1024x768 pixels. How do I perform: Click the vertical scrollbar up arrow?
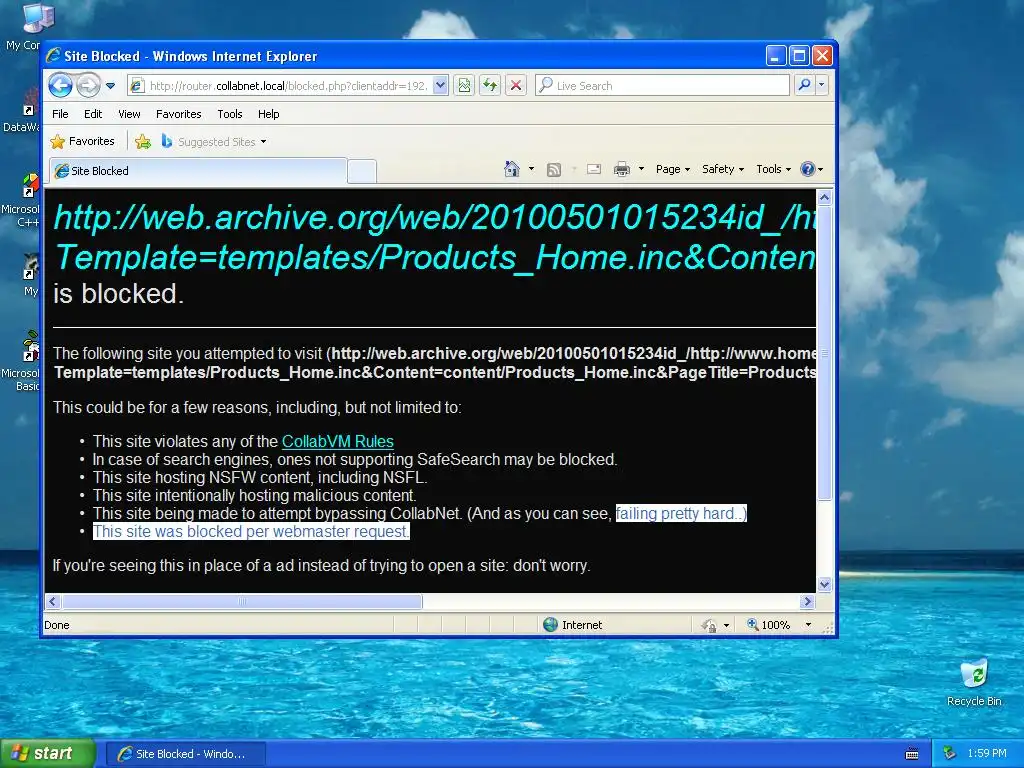click(825, 197)
